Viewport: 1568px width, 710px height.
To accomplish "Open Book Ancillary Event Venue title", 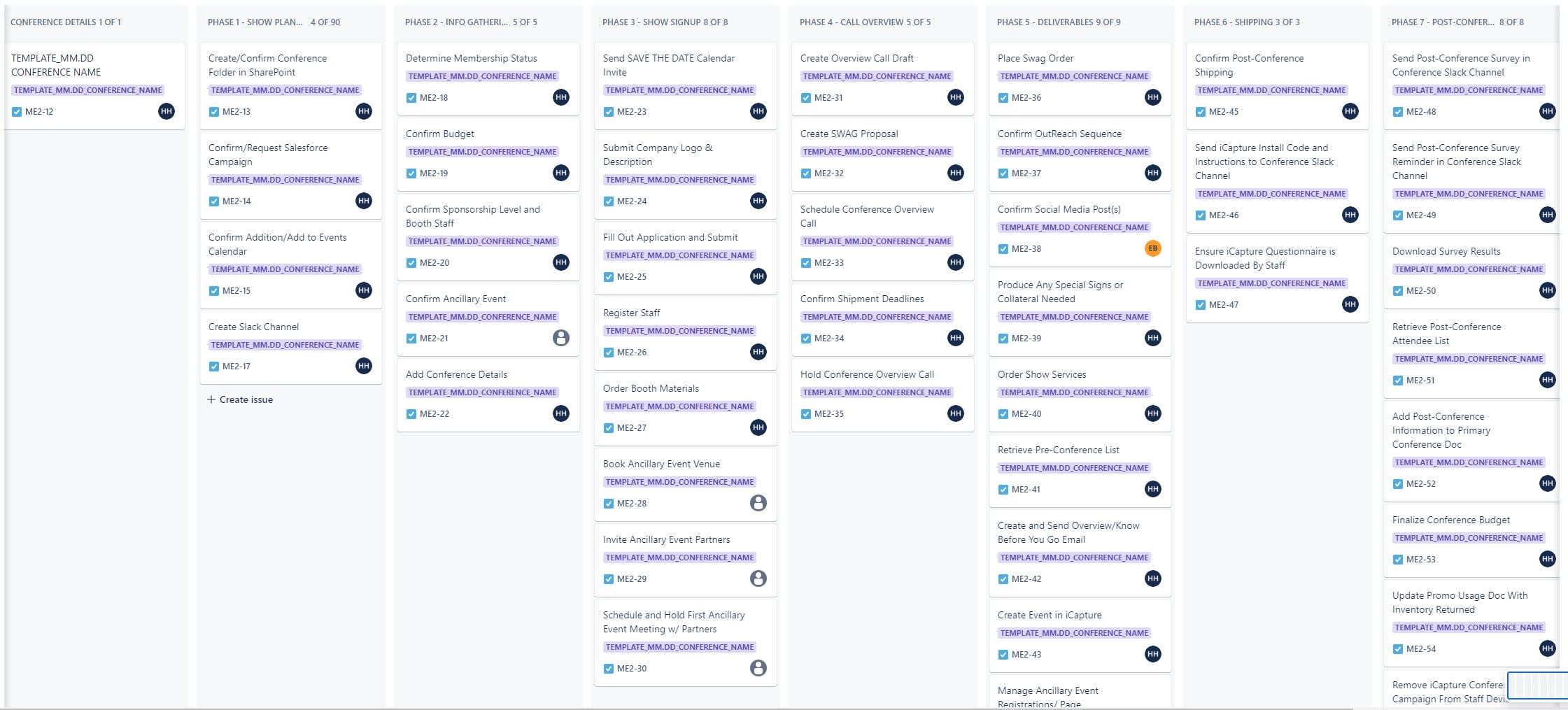I will 661,464.
